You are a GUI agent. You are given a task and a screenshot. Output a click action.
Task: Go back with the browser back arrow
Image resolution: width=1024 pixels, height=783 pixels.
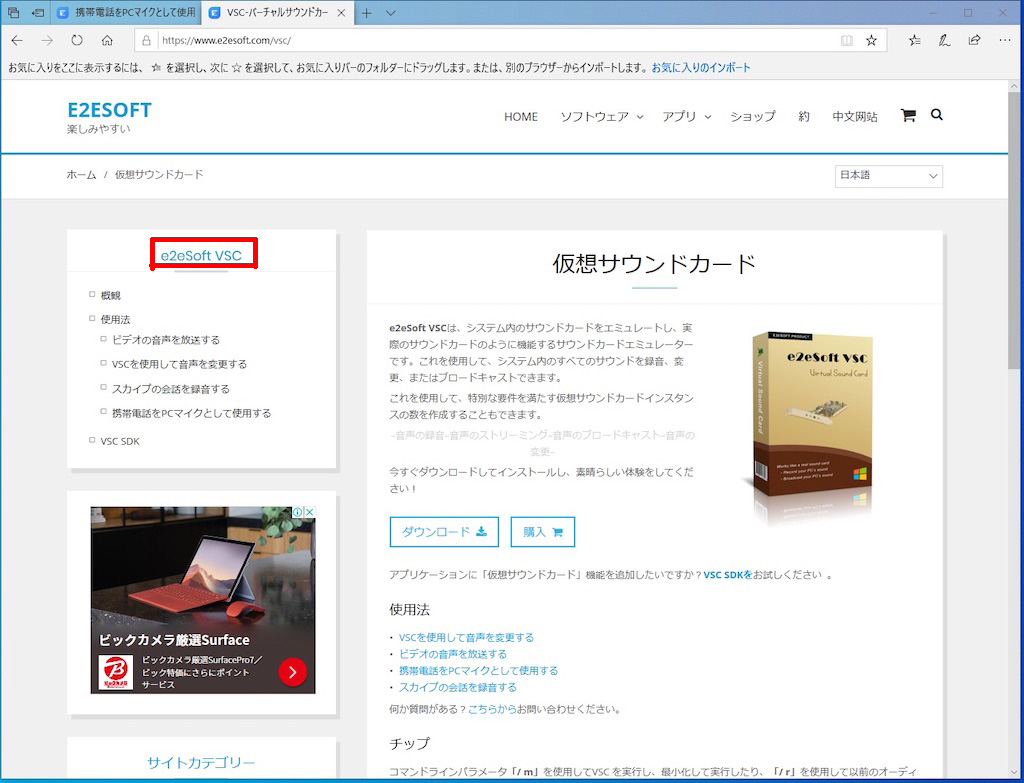point(17,40)
